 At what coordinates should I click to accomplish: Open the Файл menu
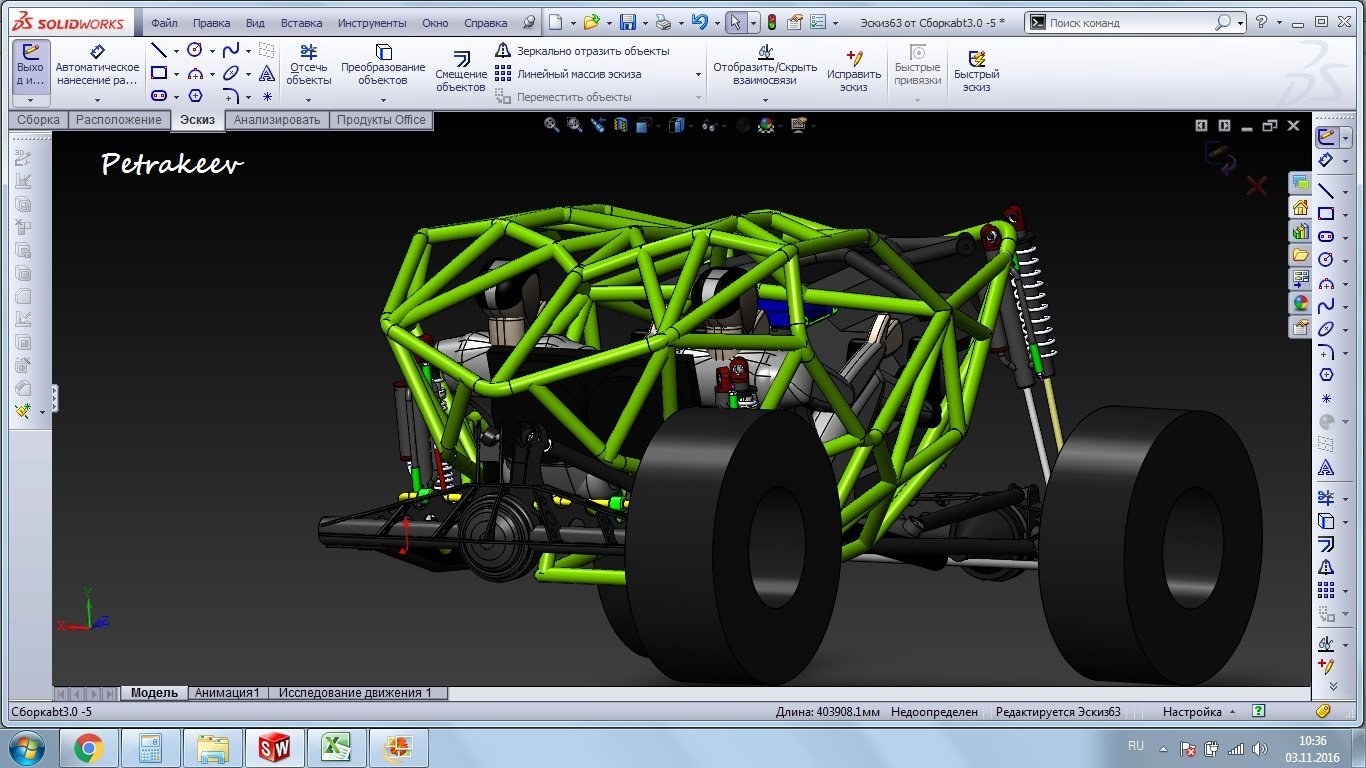click(164, 22)
